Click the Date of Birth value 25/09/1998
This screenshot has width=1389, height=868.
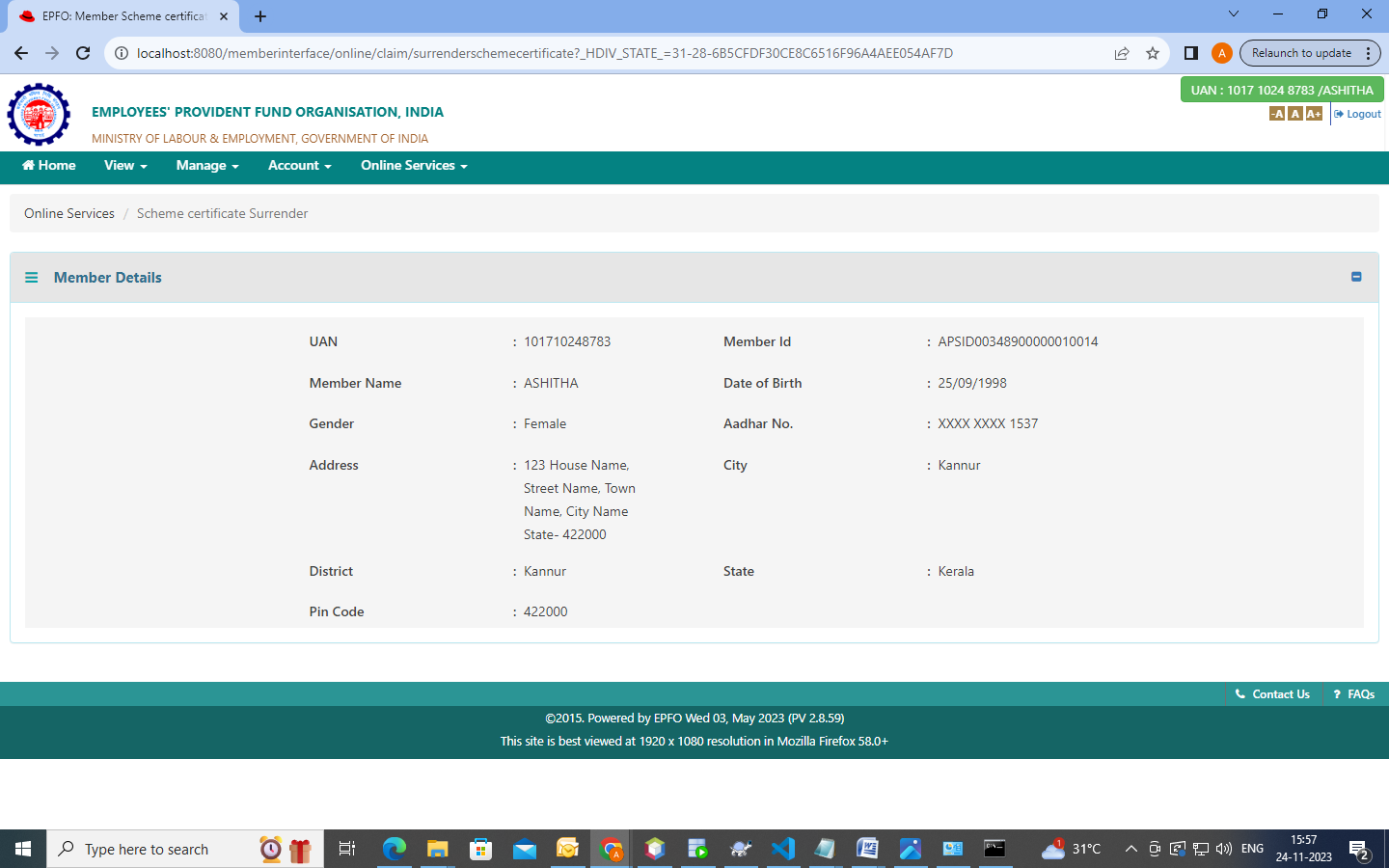coord(972,383)
